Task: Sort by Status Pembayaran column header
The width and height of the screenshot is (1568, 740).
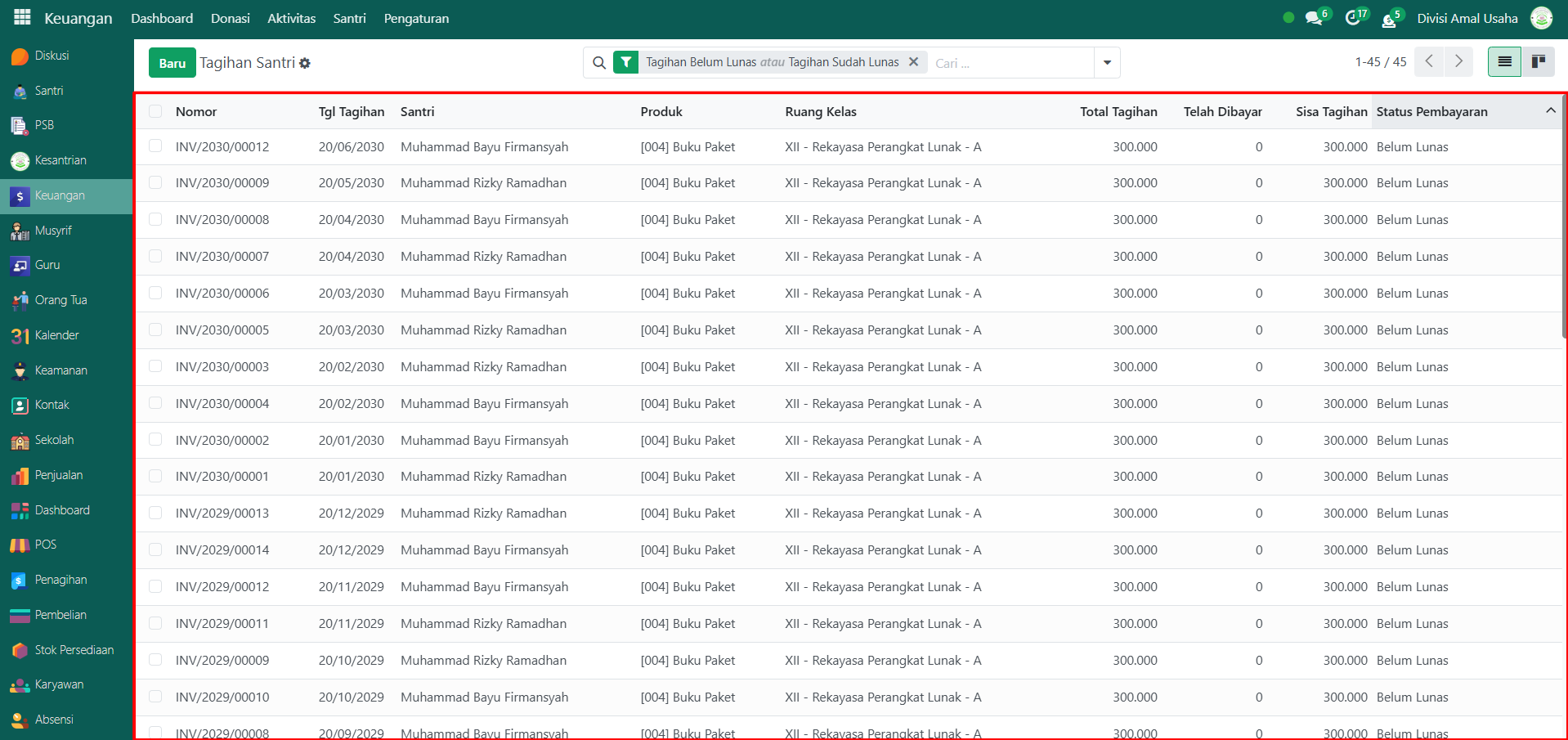Action: coord(1431,111)
